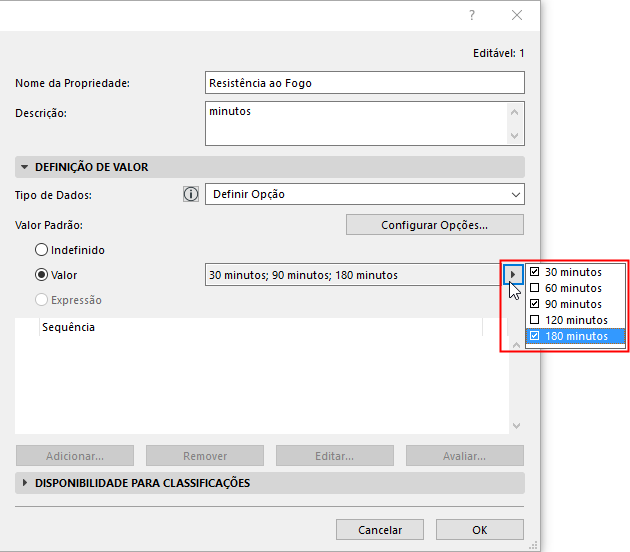Click the Sequência column header
The image size is (630, 552).
pos(261,327)
